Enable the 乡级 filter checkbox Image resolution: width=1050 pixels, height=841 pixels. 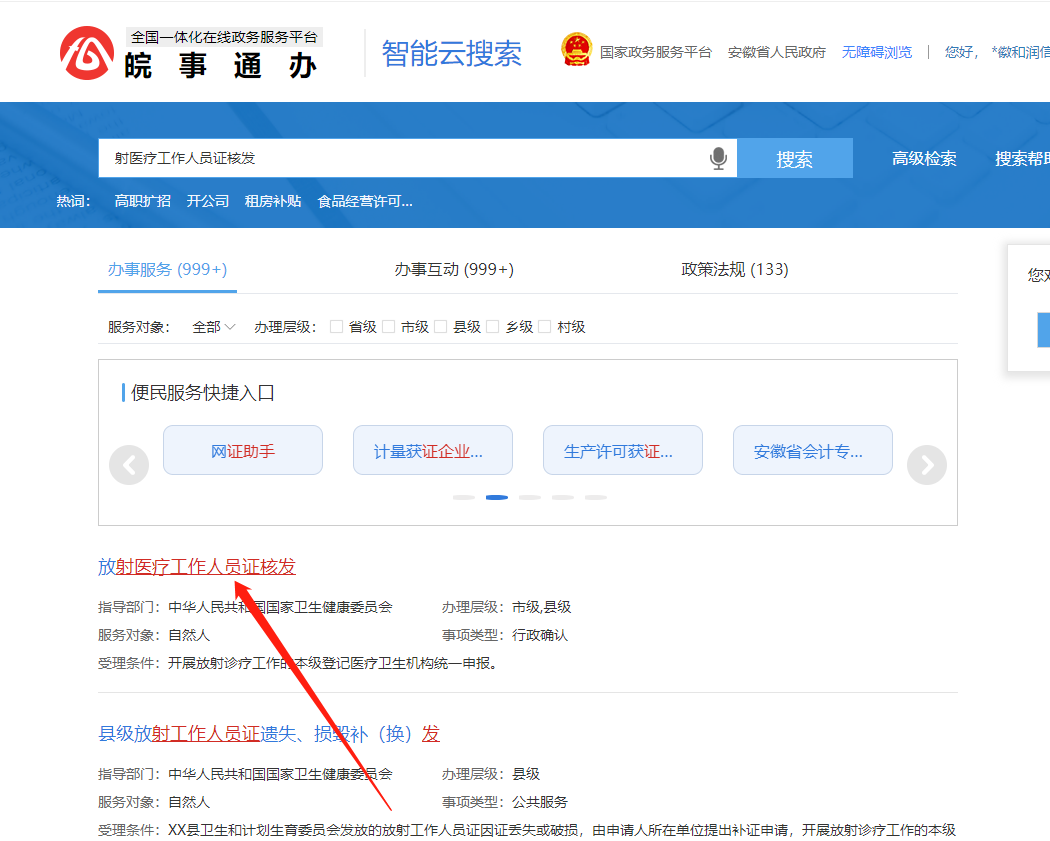[493, 327]
